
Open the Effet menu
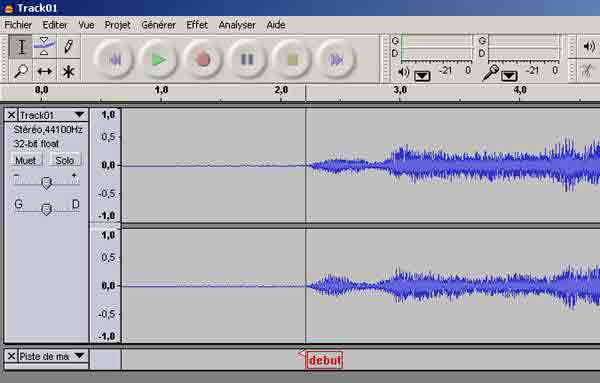point(197,25)
